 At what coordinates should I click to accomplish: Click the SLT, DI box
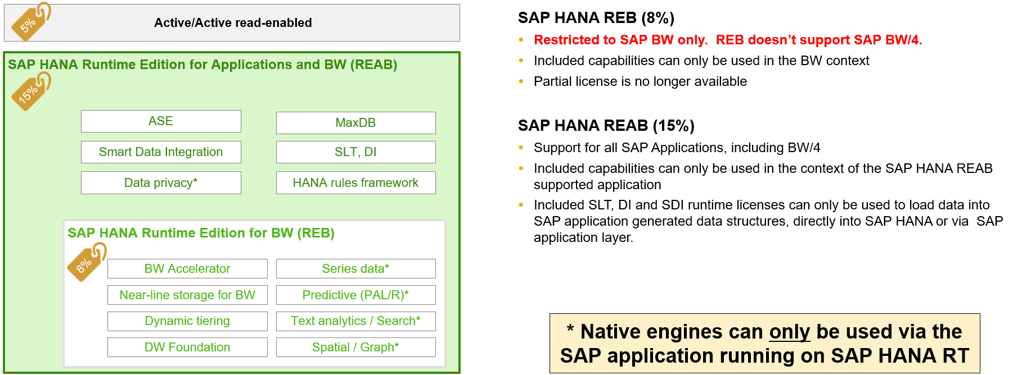(356, 153)
